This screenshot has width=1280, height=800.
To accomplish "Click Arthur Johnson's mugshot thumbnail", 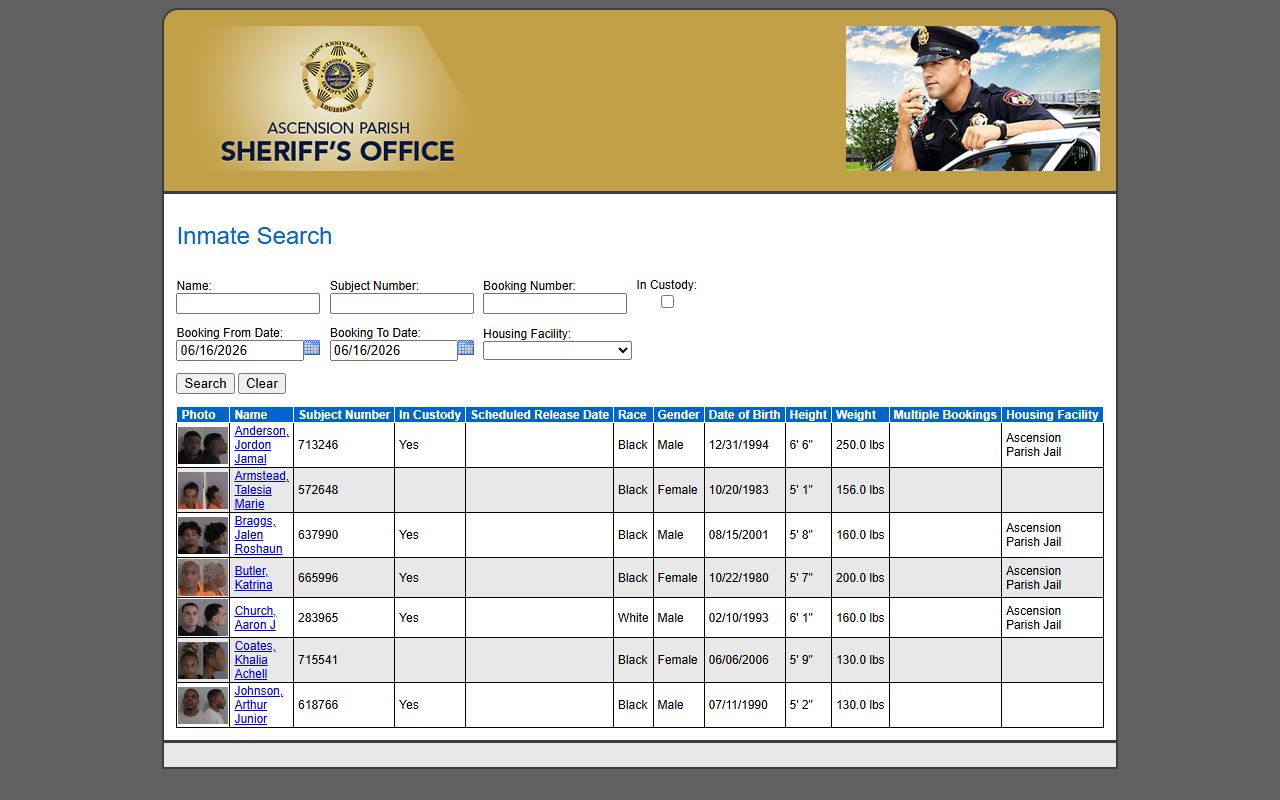I will [x=203, y=705].
